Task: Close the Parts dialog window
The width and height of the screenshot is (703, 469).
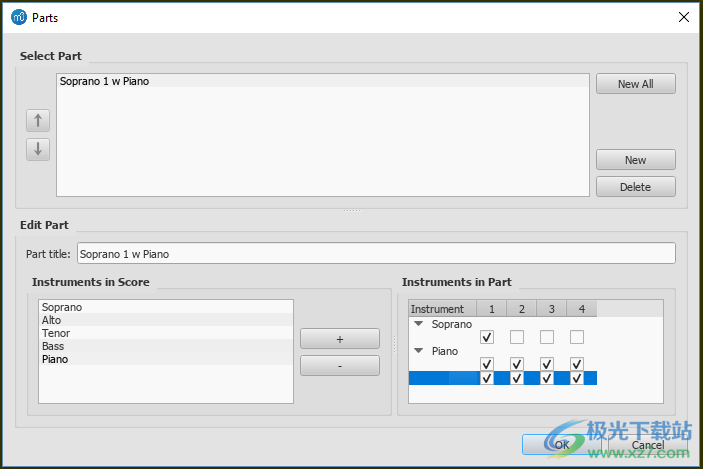Action: click(x=684, y=17)
